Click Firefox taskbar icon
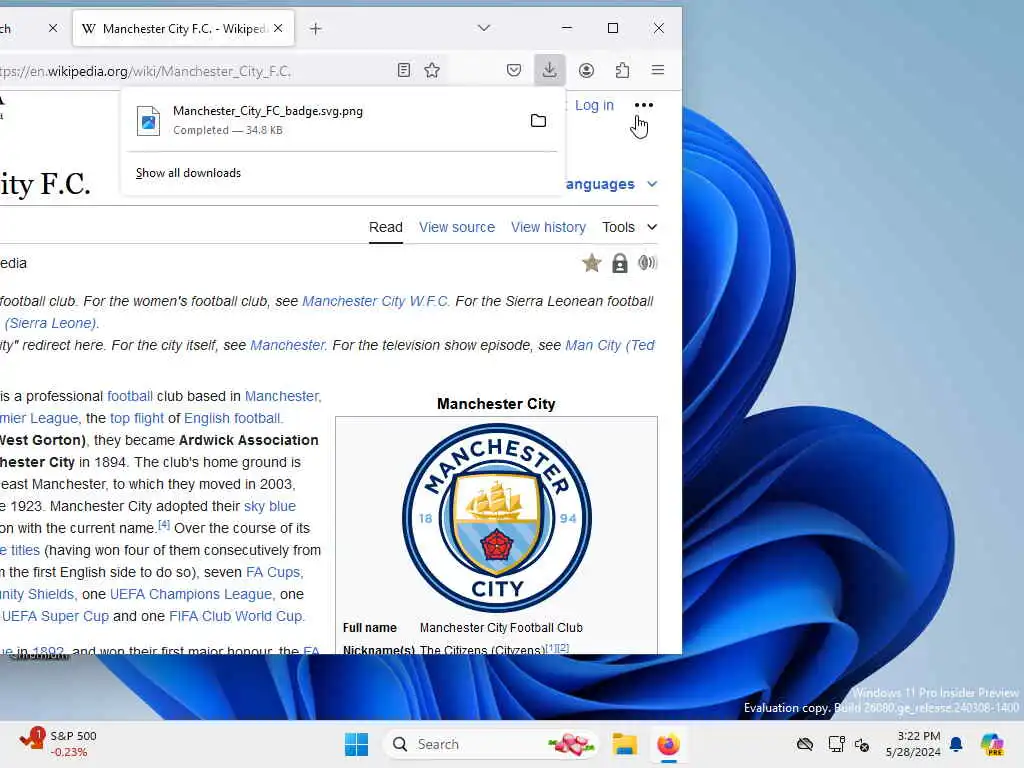The width and height of the screenshot is (1024, 768). (668, 744)
